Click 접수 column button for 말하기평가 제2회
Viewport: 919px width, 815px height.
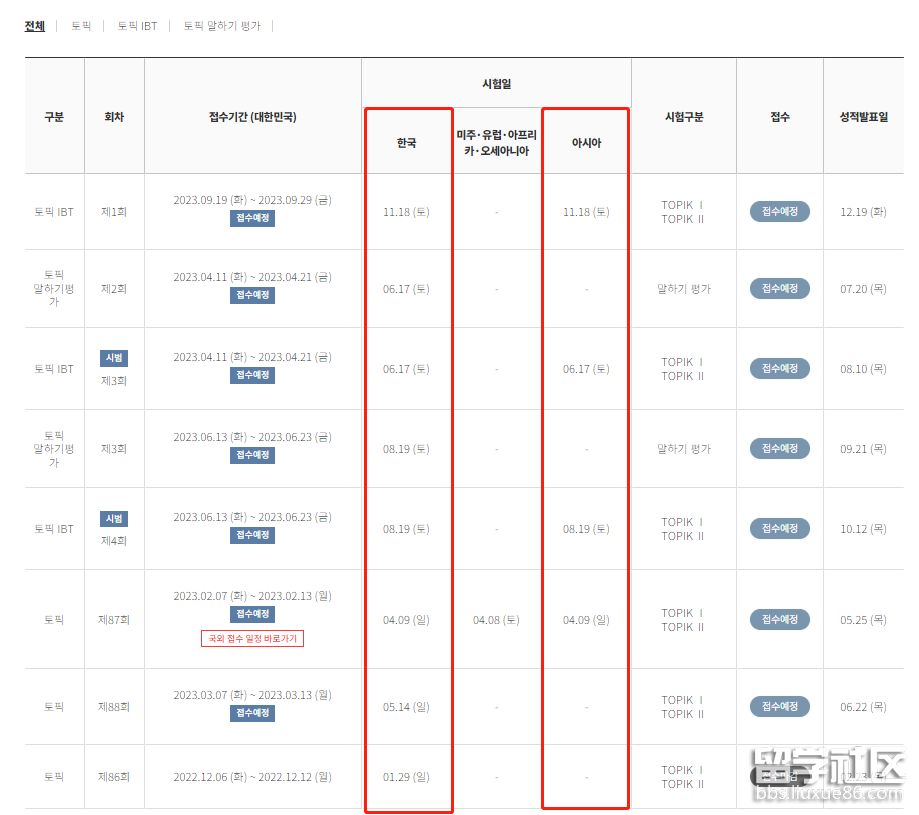[x=779, y=288]
